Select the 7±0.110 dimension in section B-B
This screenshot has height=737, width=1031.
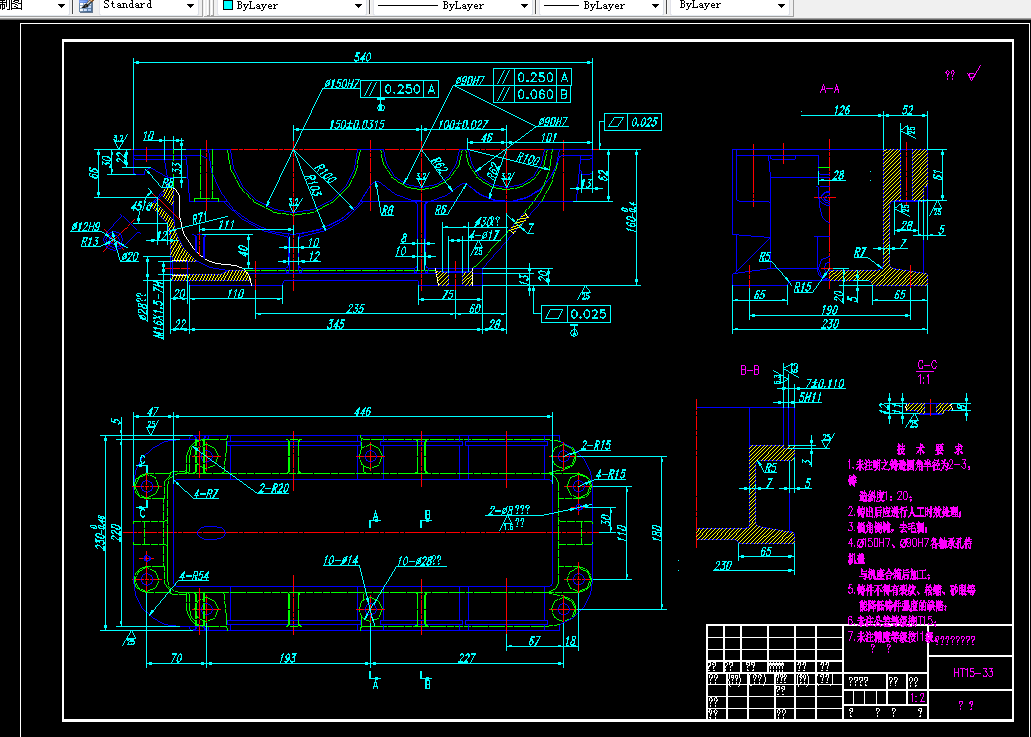coord(825,383)
